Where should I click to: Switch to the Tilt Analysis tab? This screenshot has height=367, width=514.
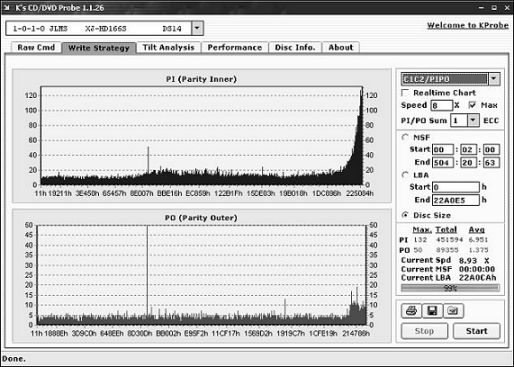pos(168,47)
